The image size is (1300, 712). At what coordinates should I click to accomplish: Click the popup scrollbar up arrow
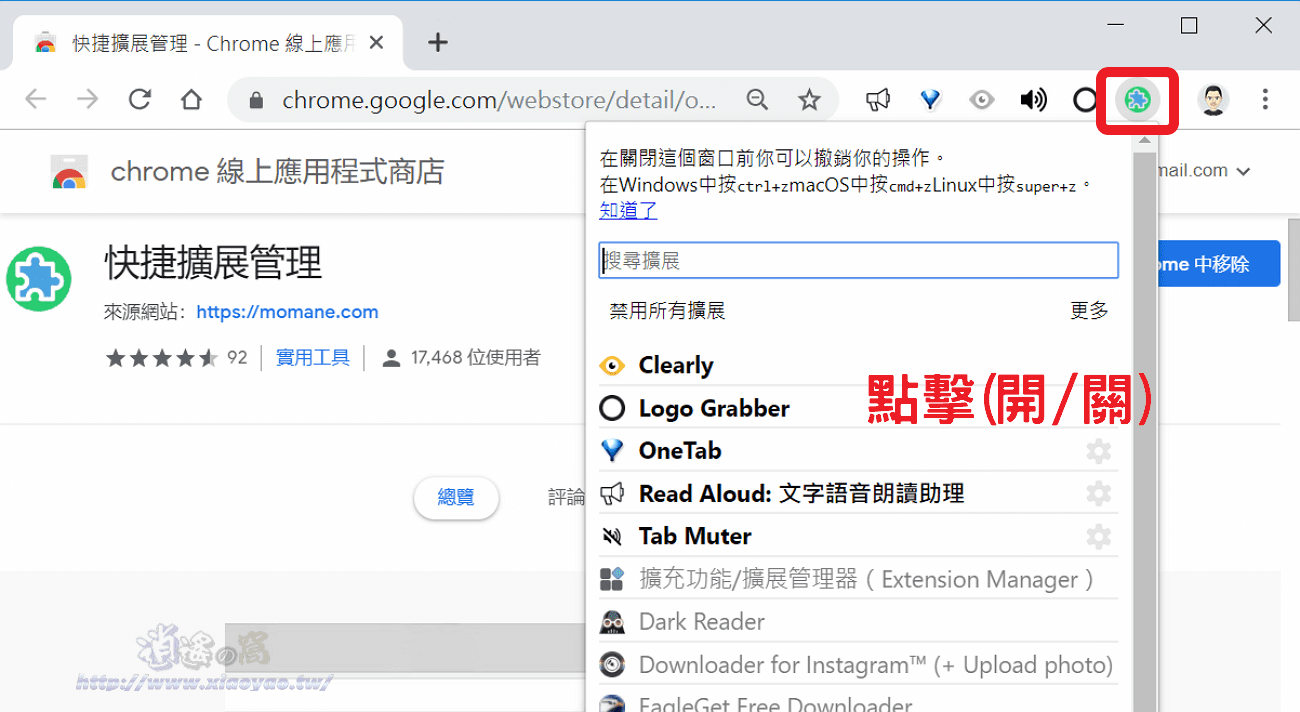pos(1144,140)
